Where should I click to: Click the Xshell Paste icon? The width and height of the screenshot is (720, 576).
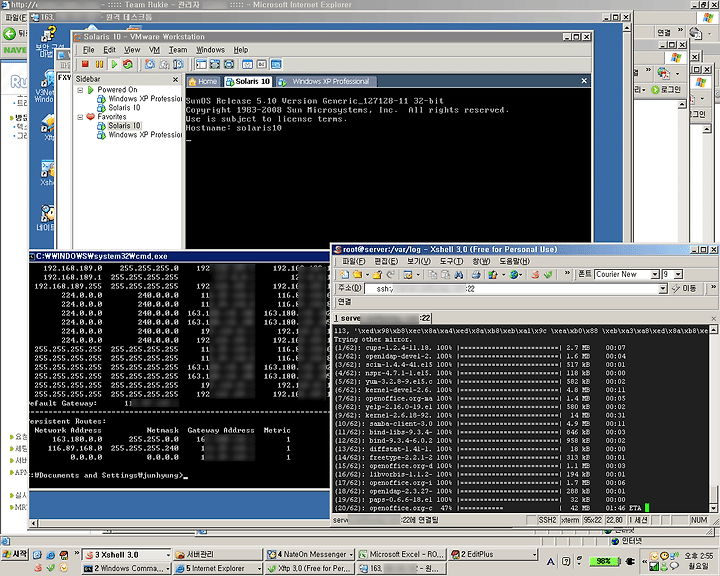coord(445,275)
